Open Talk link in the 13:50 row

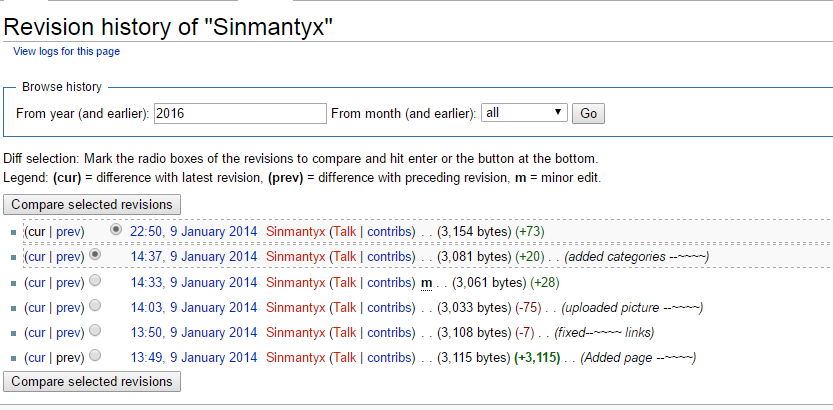pyautogui.click(x=345, y=332)
